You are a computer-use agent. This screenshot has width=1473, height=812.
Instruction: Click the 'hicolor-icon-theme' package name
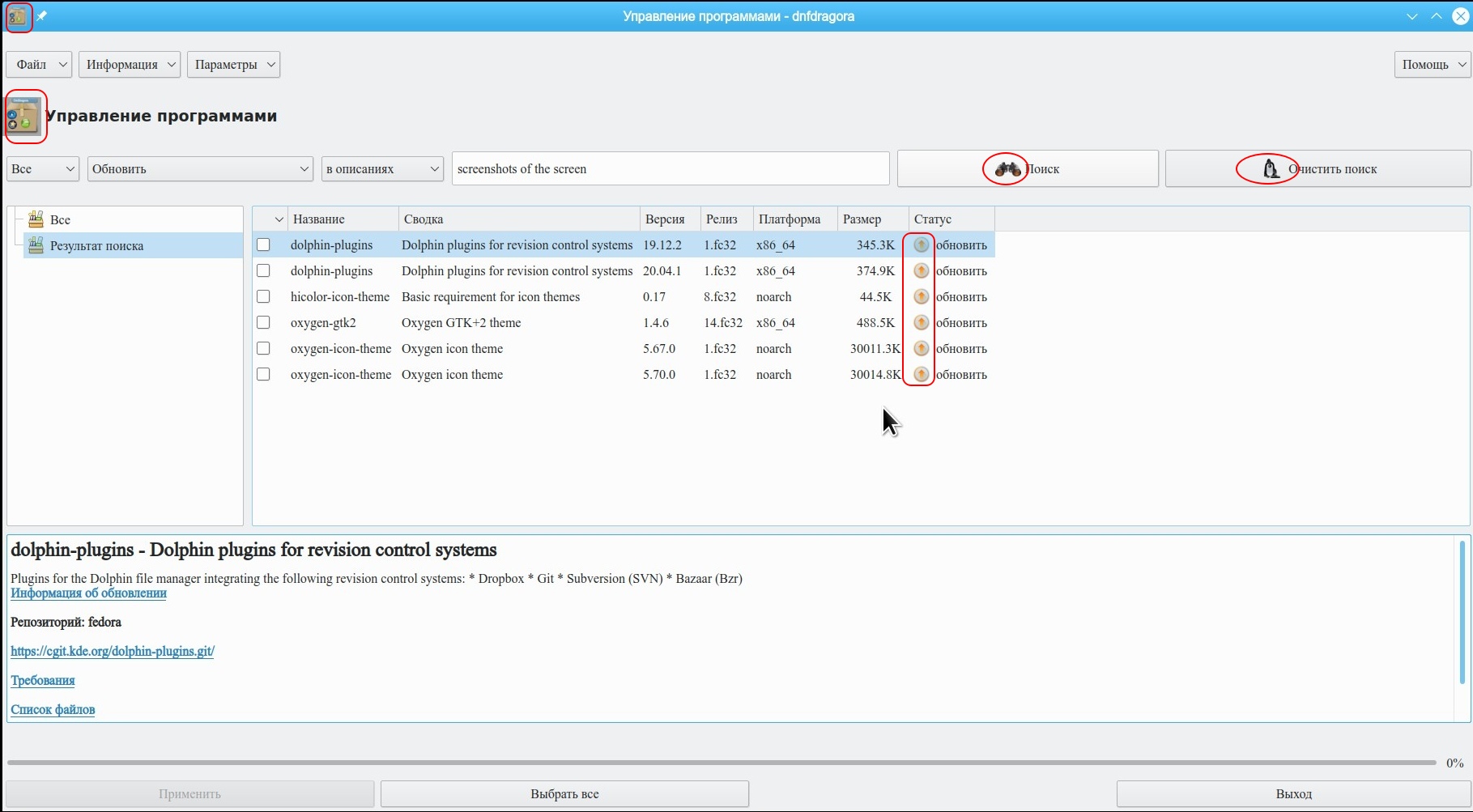[340, 296]
